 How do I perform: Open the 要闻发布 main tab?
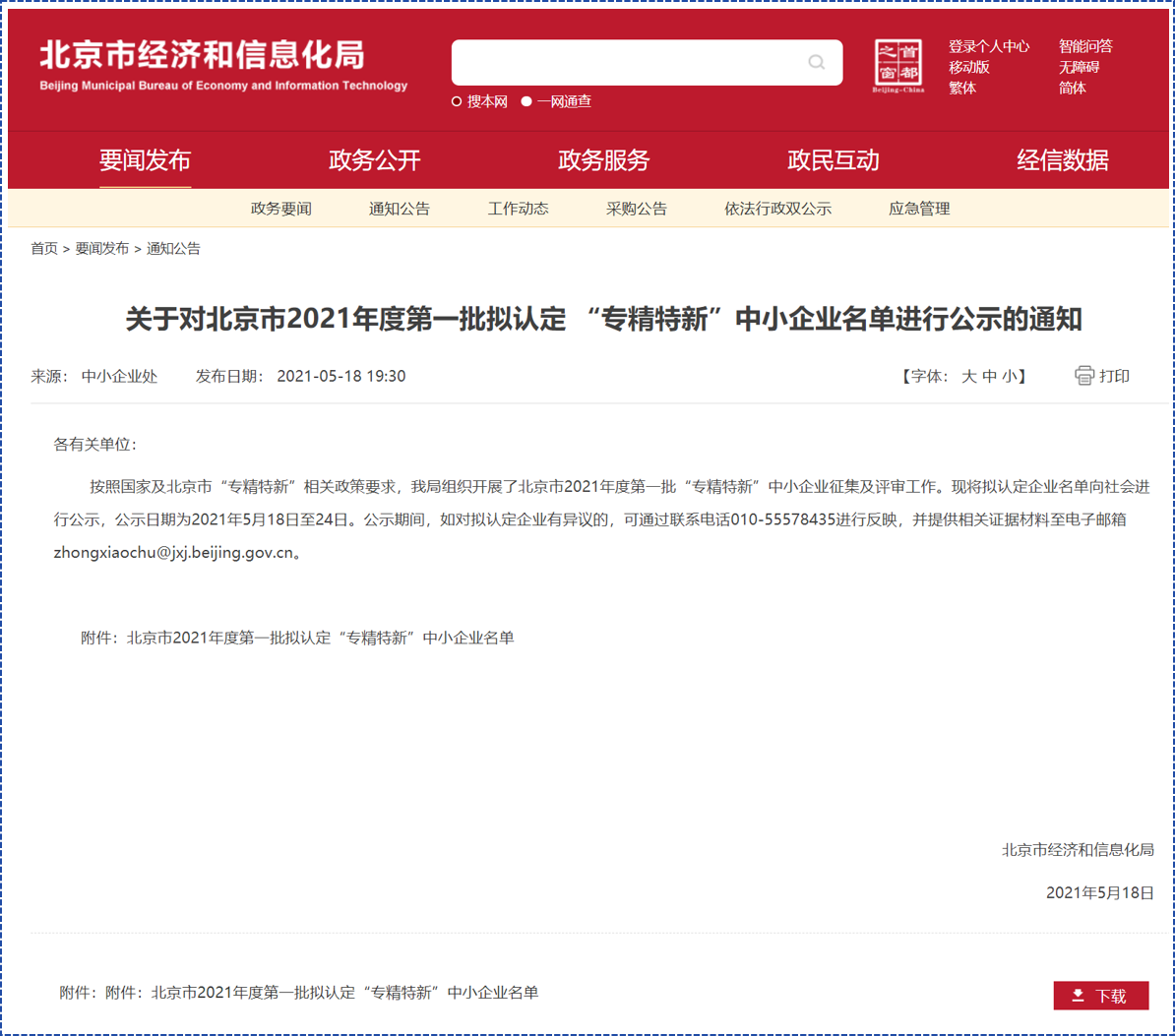tap(145, 160)
